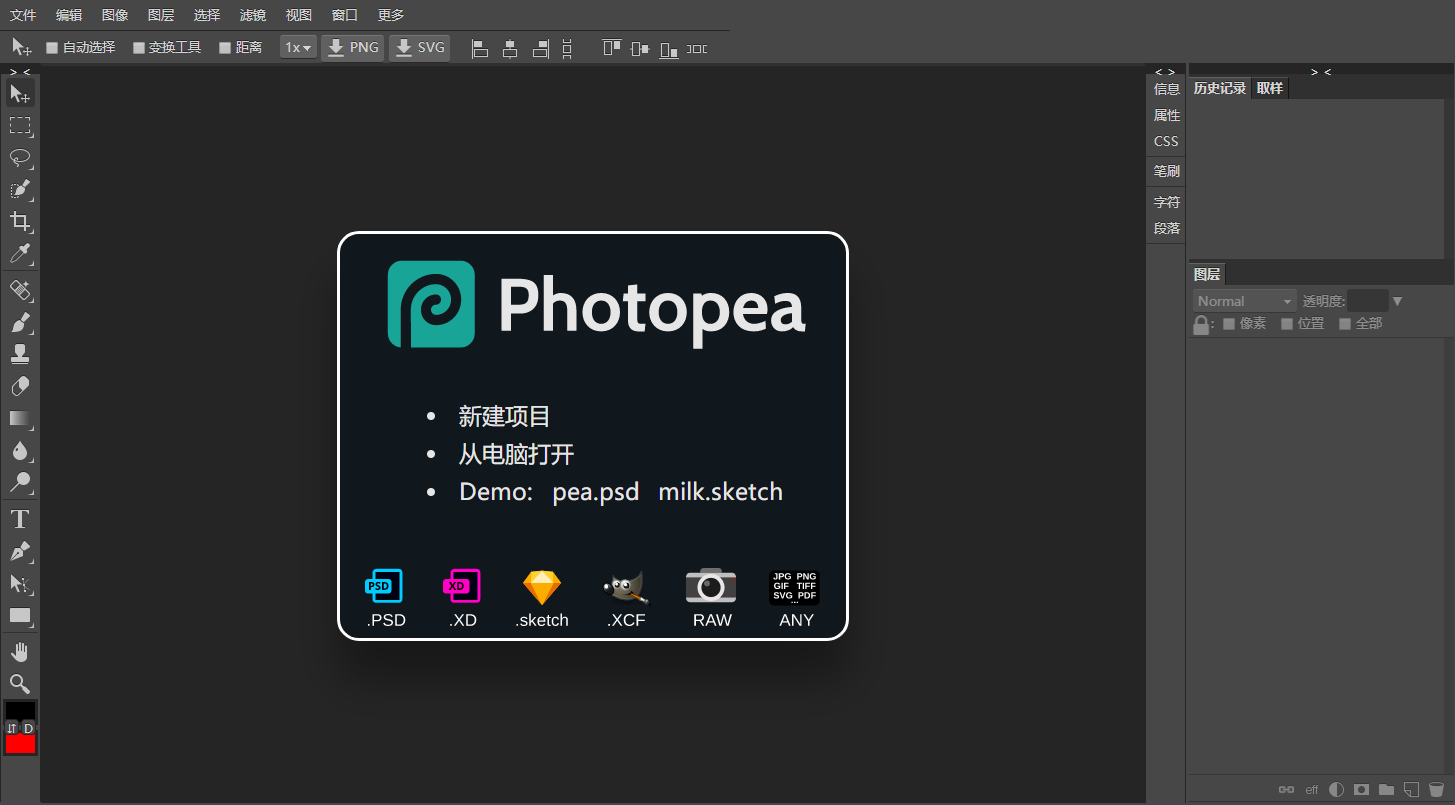The height and width of the screenshot is (805, 1455).
Task: Open the 视图 menu
Action: click(299, 15)
